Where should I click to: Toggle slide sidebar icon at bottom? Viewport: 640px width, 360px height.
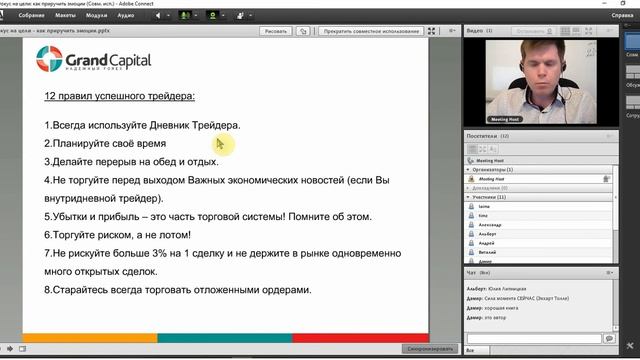click(x=22, y=349)
